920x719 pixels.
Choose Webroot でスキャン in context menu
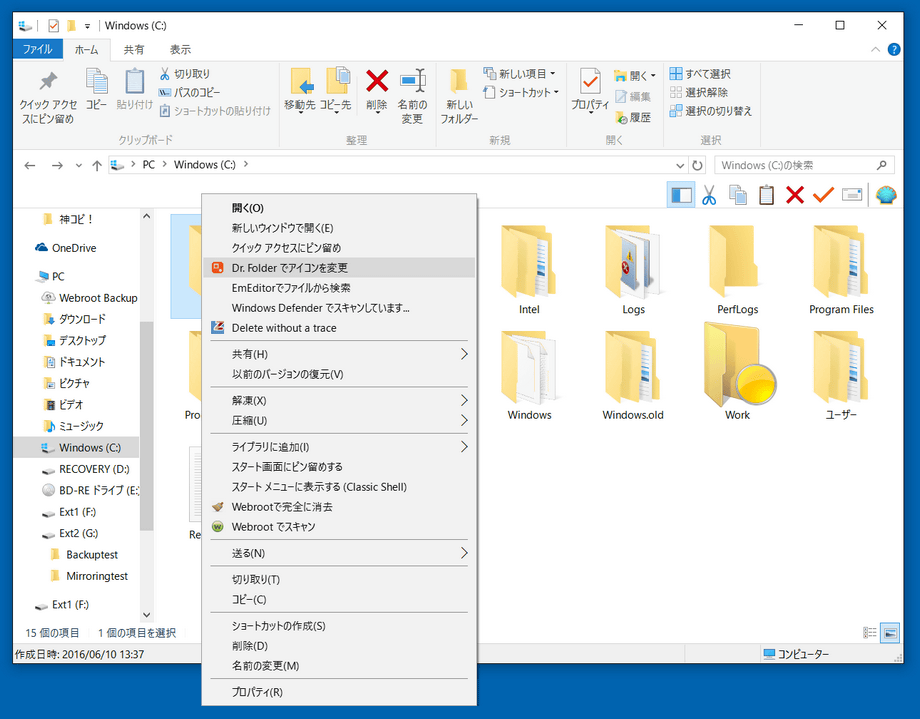point(339,526)
